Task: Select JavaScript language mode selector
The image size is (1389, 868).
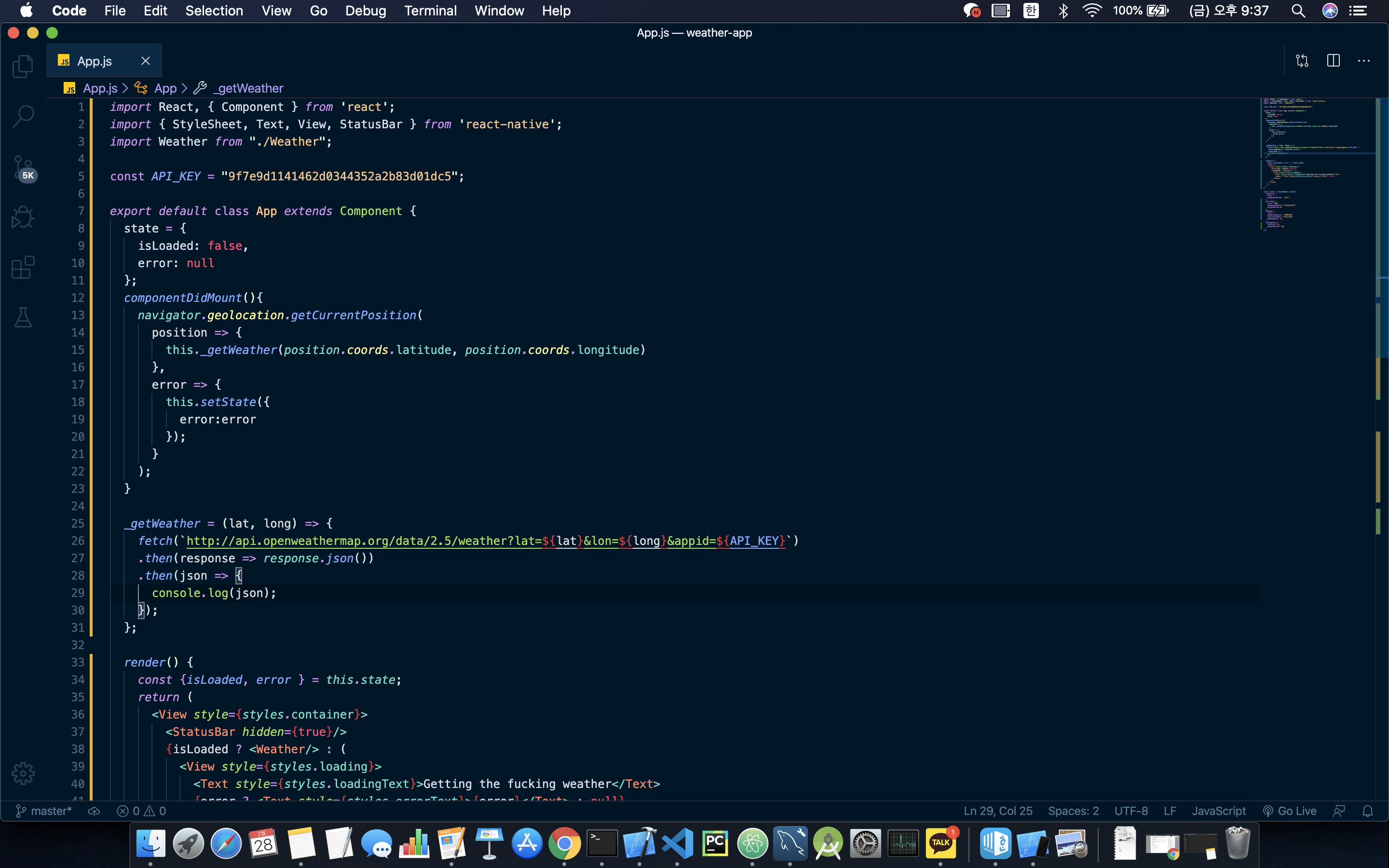Action: pyautogui.click(x=1219, y=811)
